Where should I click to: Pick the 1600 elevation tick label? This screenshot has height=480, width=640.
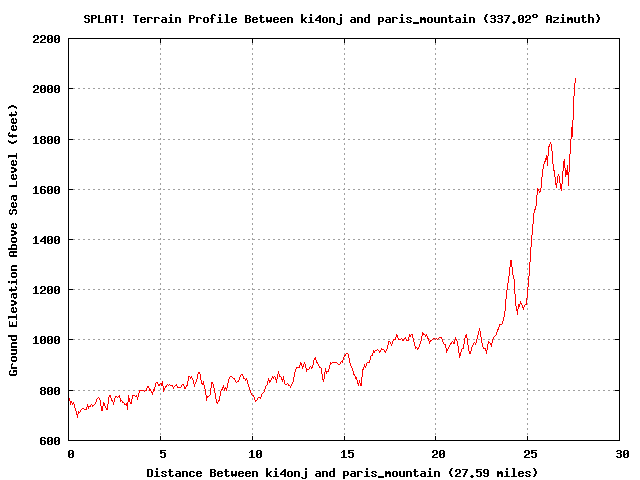pyautogui.click(x=46, y=189)
